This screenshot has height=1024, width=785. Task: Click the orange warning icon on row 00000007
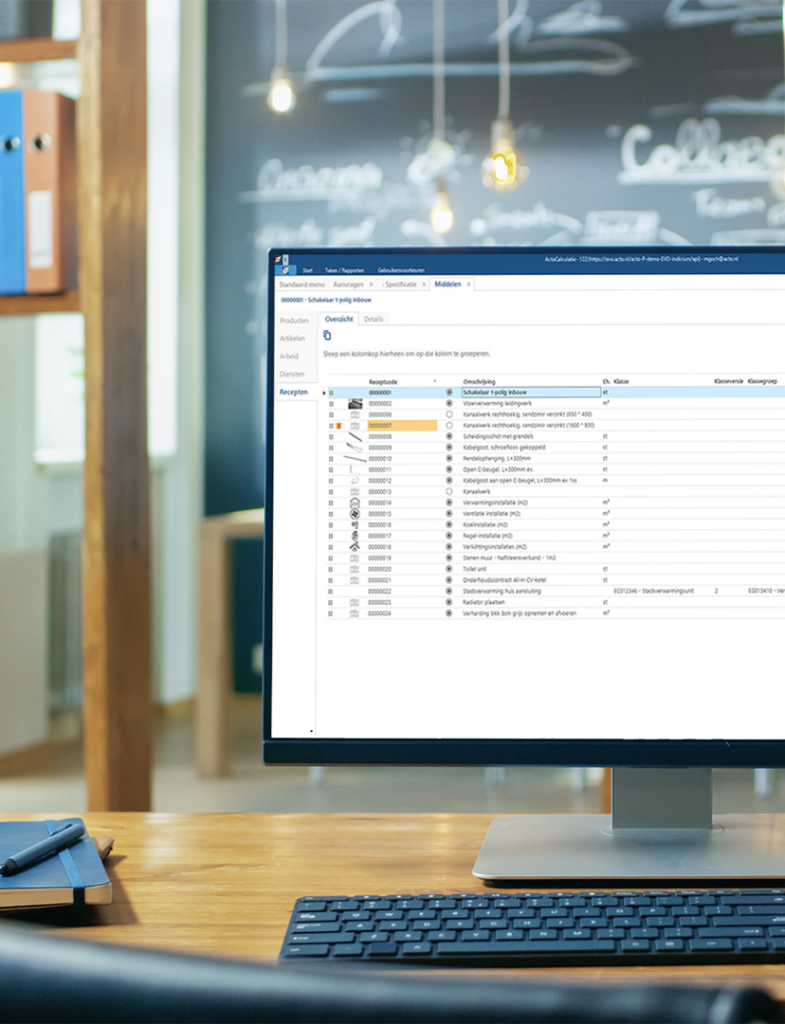[340, 426]
